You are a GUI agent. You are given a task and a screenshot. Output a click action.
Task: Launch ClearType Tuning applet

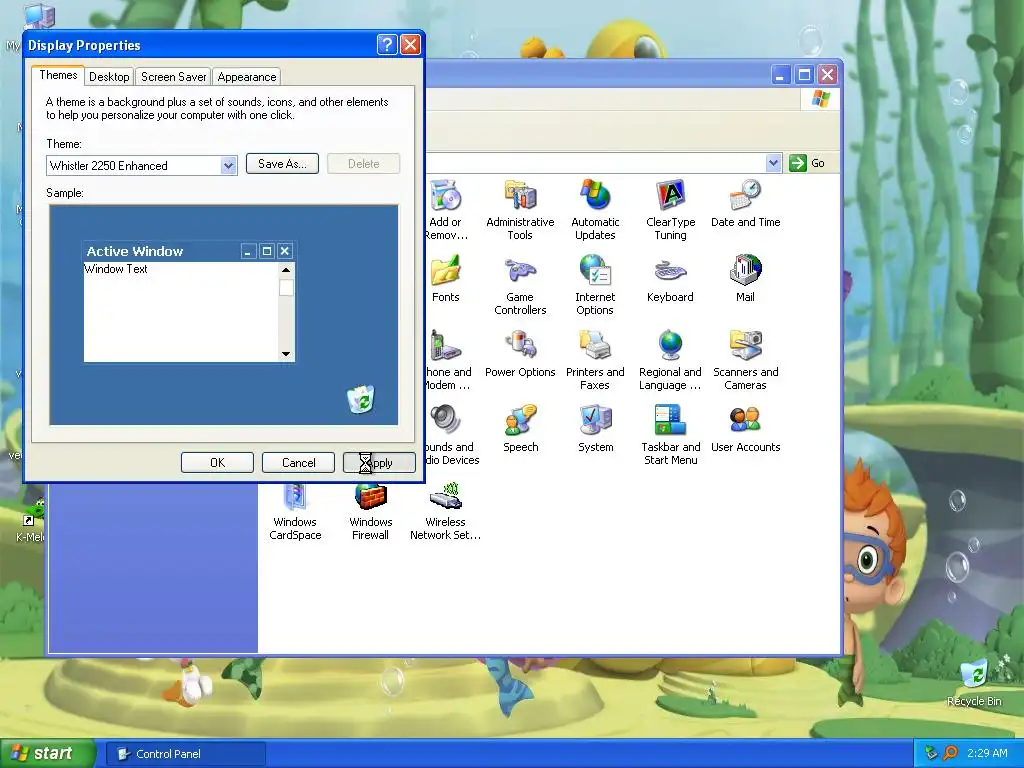[670, 196]
